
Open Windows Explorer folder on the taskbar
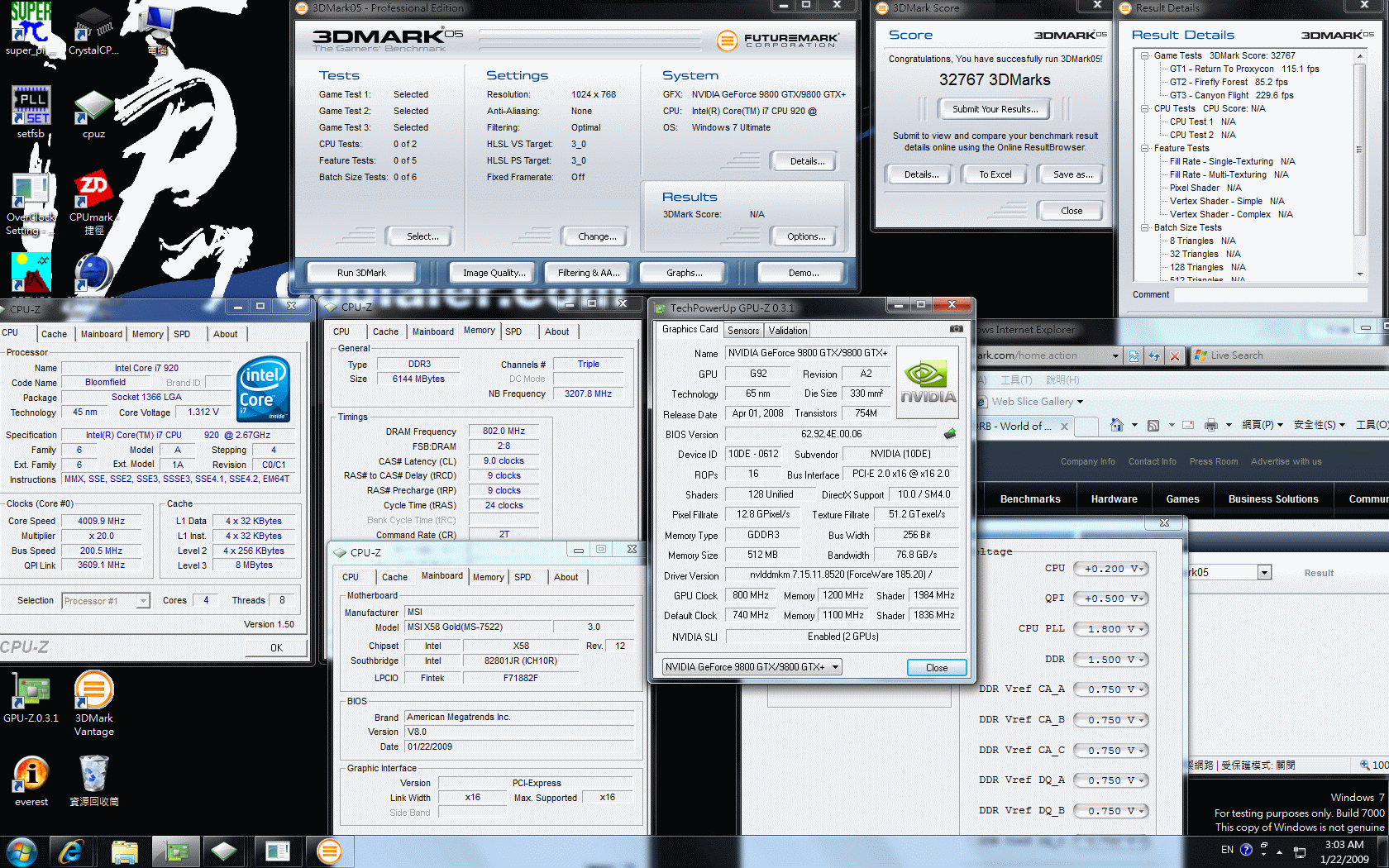(x=124, y=851)
